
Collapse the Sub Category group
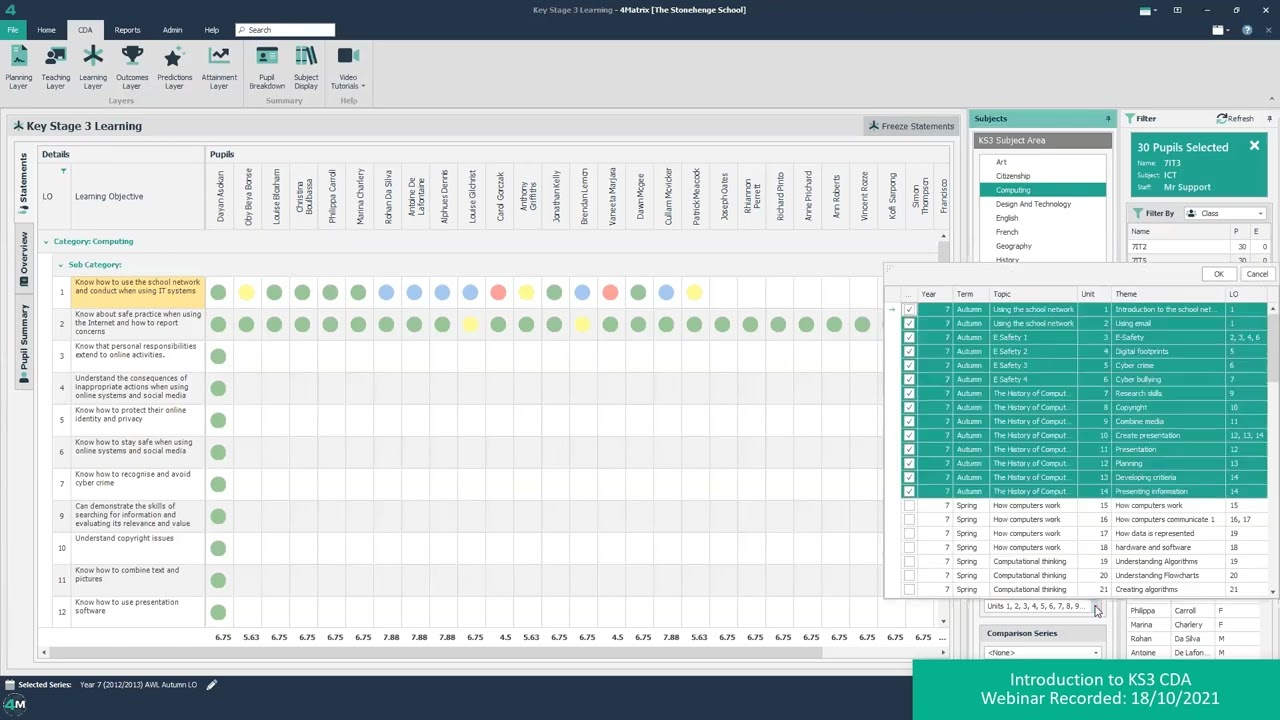coord(60,265)
